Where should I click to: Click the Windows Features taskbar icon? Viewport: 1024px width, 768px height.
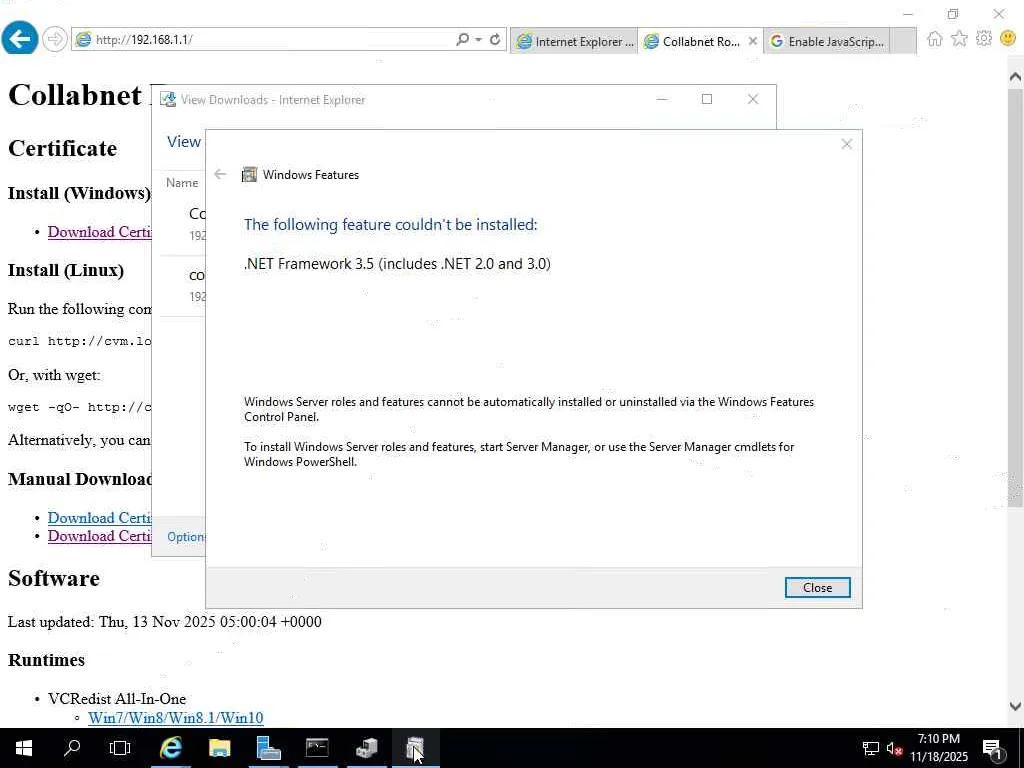415,748
